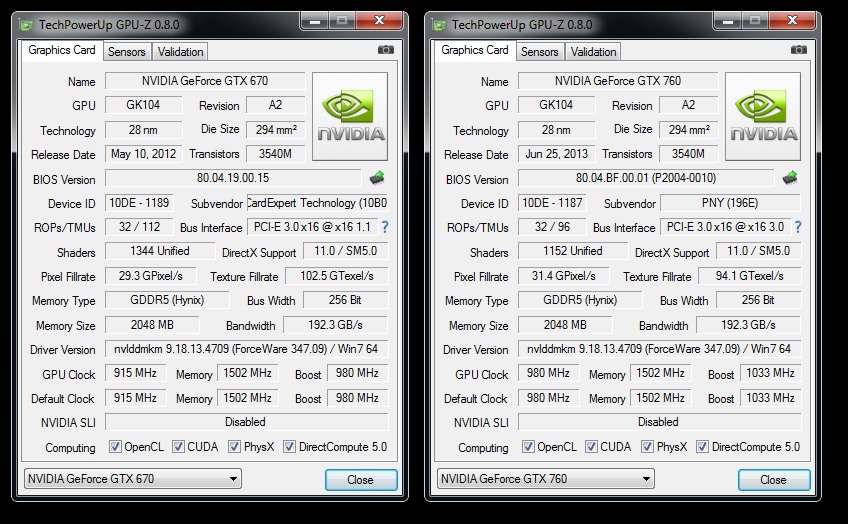Screen dimensions: 848x524
Task: Click the NVIDIA logo in GTX 760 window
Action: click(763, 116)
